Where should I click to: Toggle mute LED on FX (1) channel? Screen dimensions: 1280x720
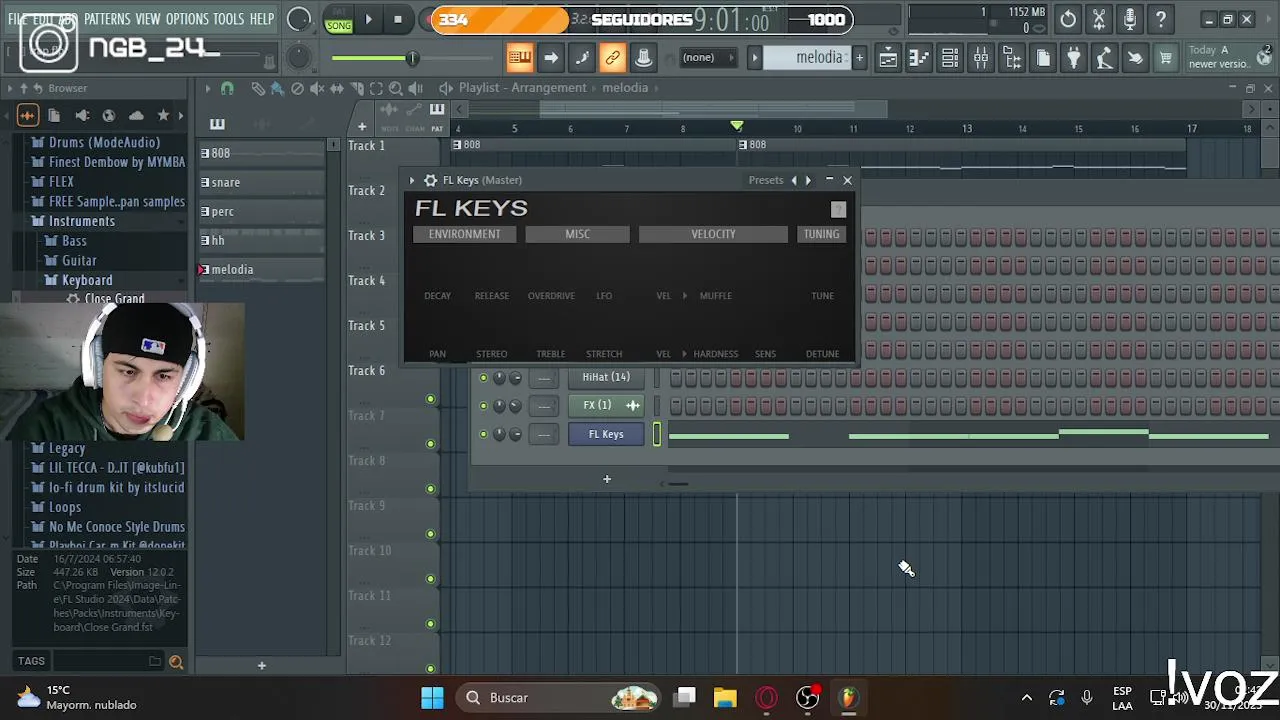click(484, 405)
